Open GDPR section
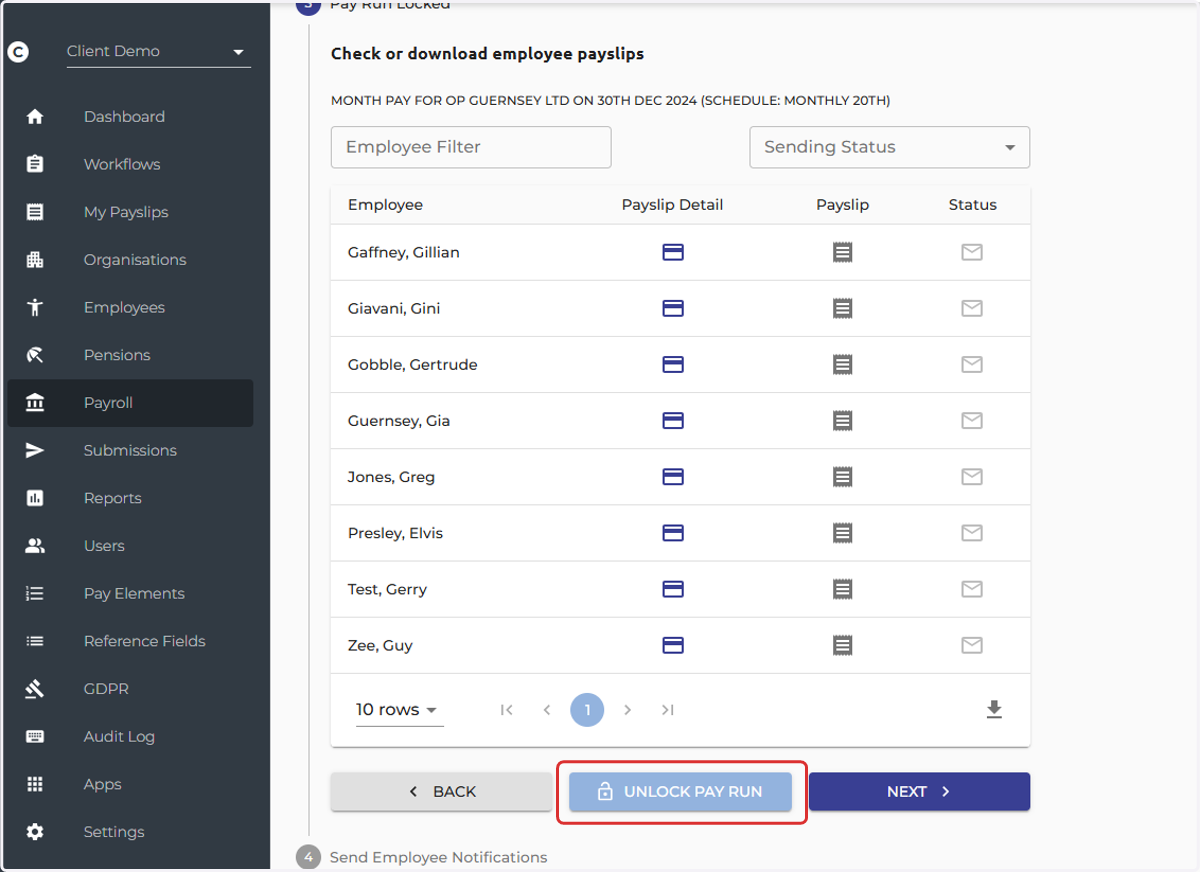The height and width of the screenshot is (872, 1200). point(130,689)
